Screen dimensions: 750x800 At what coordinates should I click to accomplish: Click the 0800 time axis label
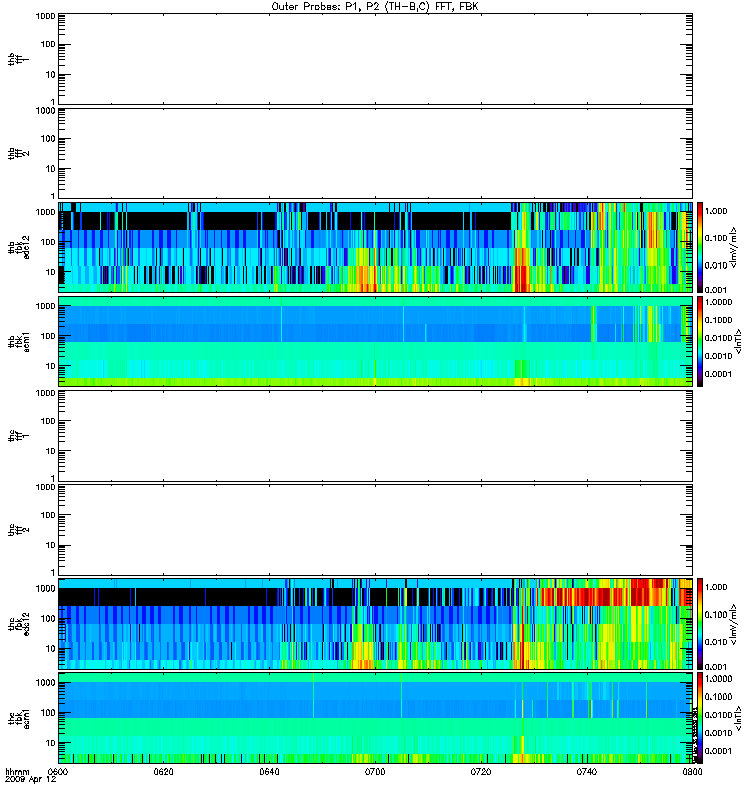pos(692,771)
